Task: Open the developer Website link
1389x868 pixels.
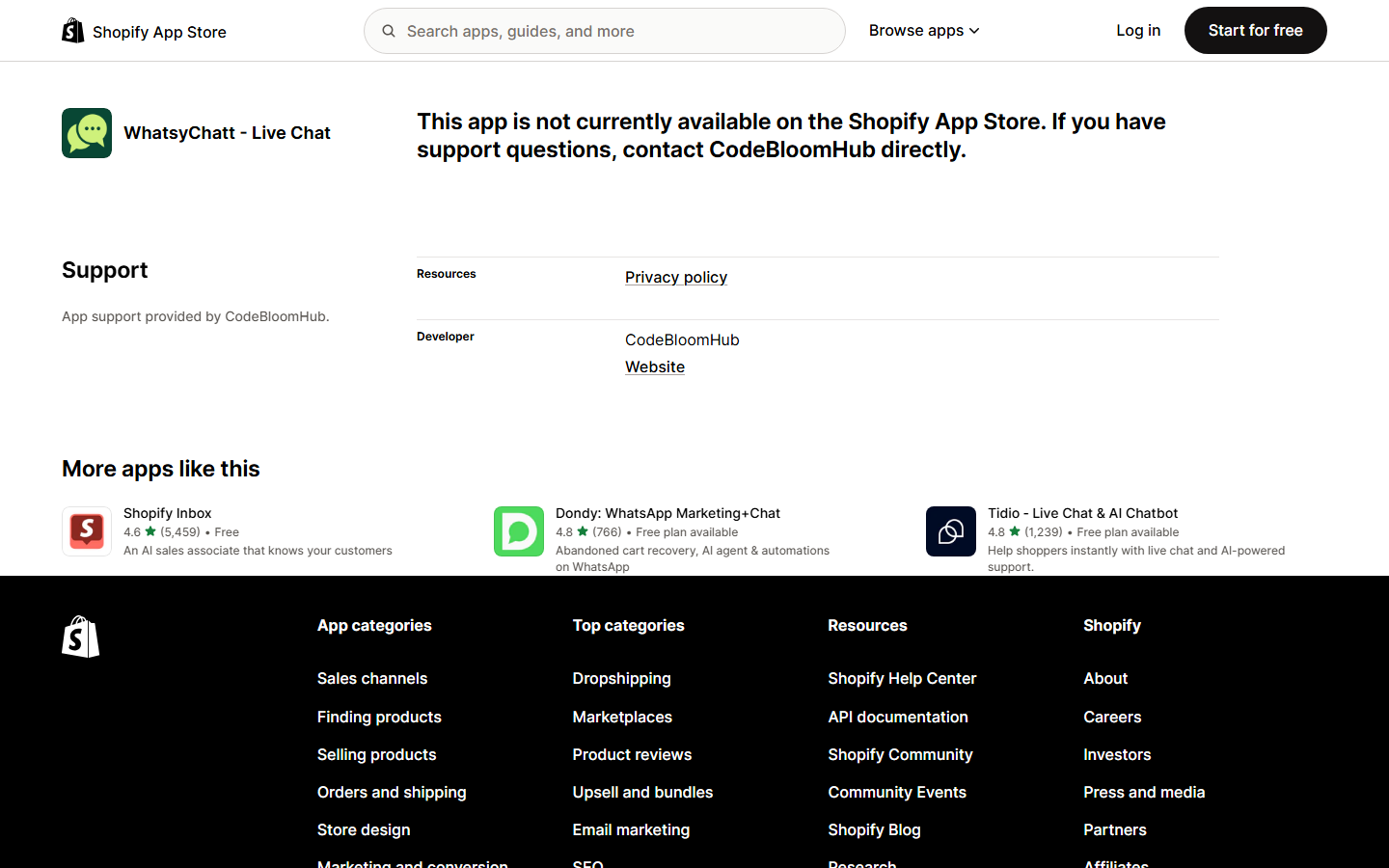Action: [655, 366]
